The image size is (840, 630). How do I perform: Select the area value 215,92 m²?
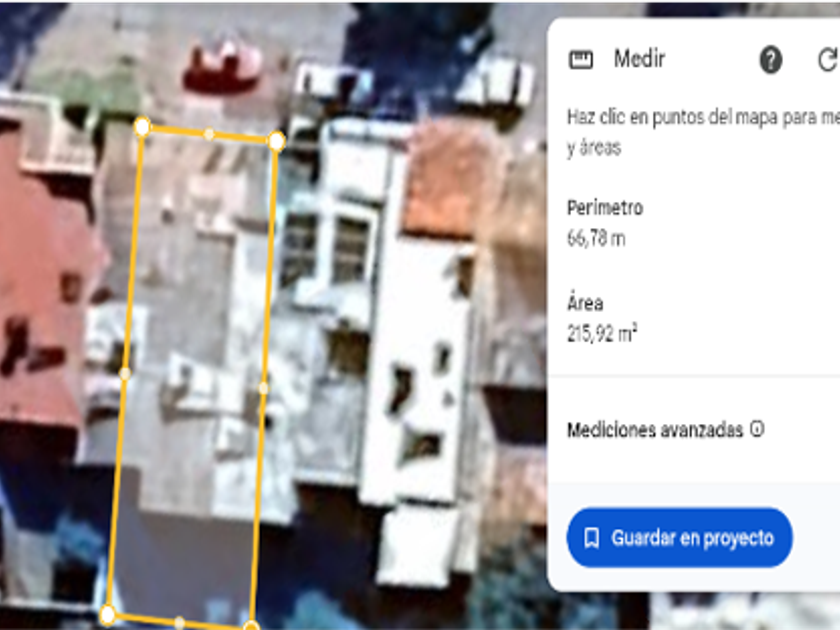click(x=602, y=334)
